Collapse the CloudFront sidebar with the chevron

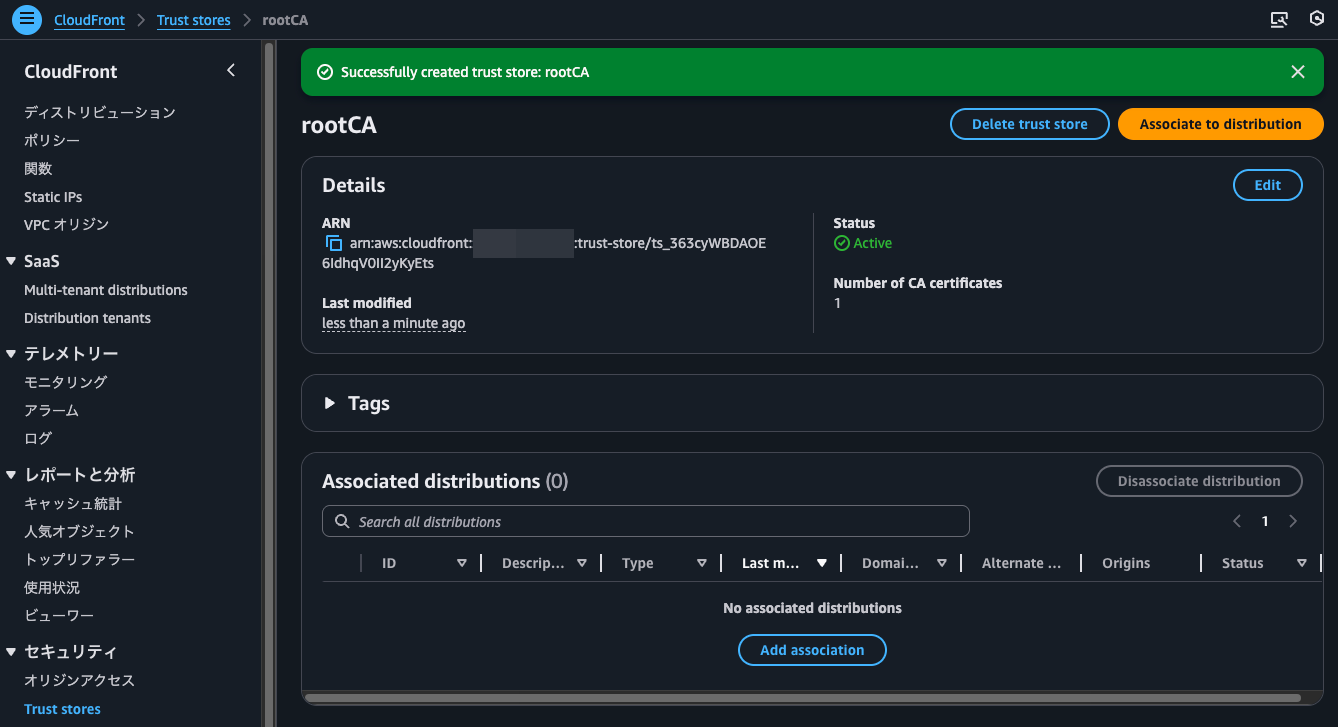pos(231,70)
